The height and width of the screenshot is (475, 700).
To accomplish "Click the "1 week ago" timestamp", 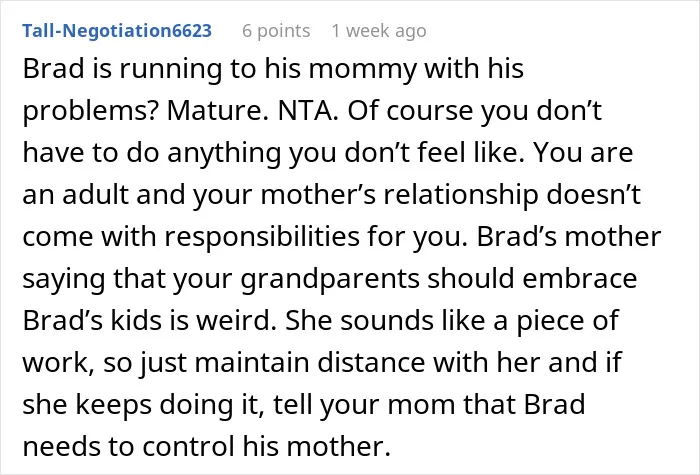I will click(379, 31).
